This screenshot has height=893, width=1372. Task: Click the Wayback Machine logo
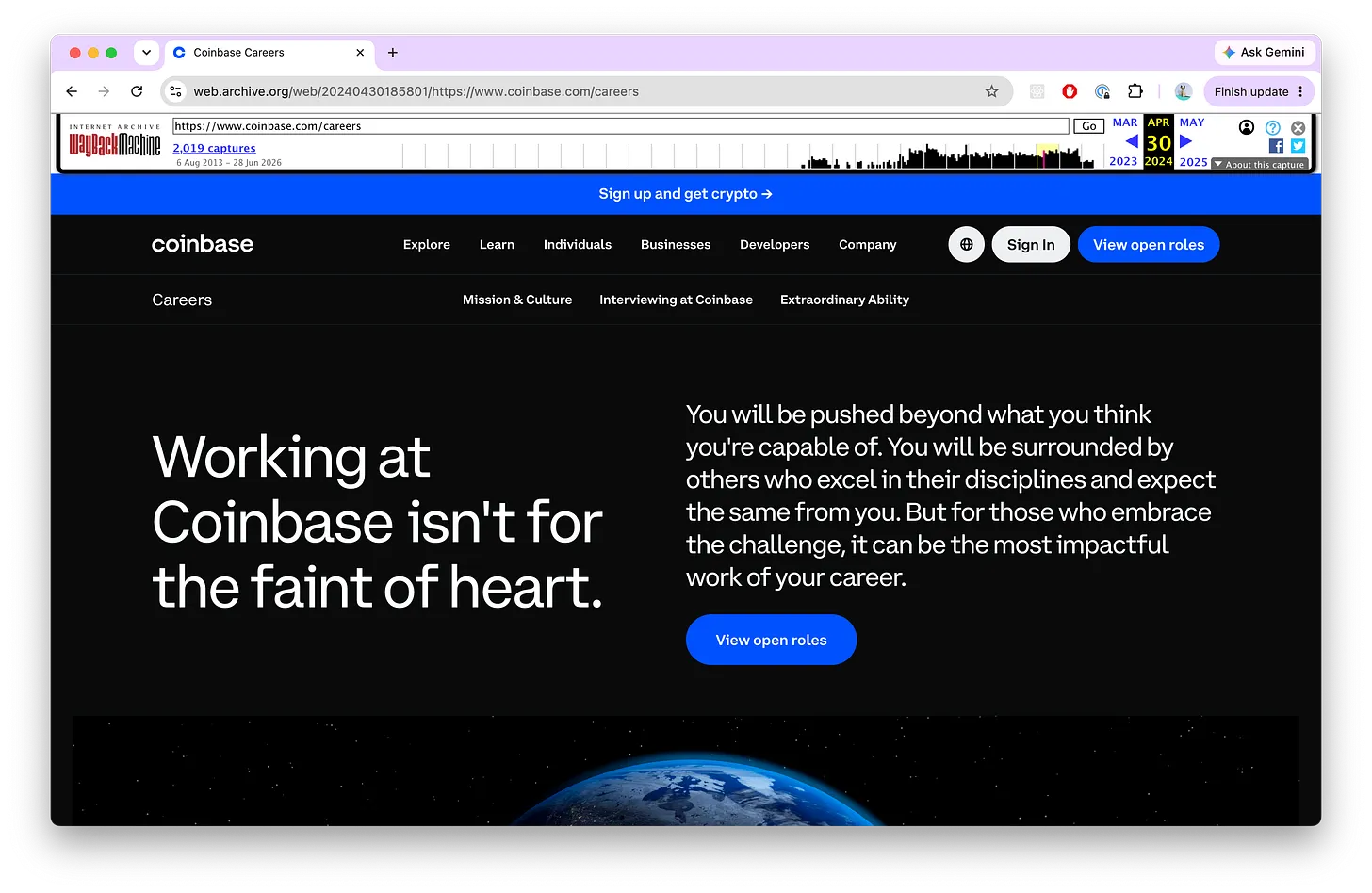(x=114, y=140)
